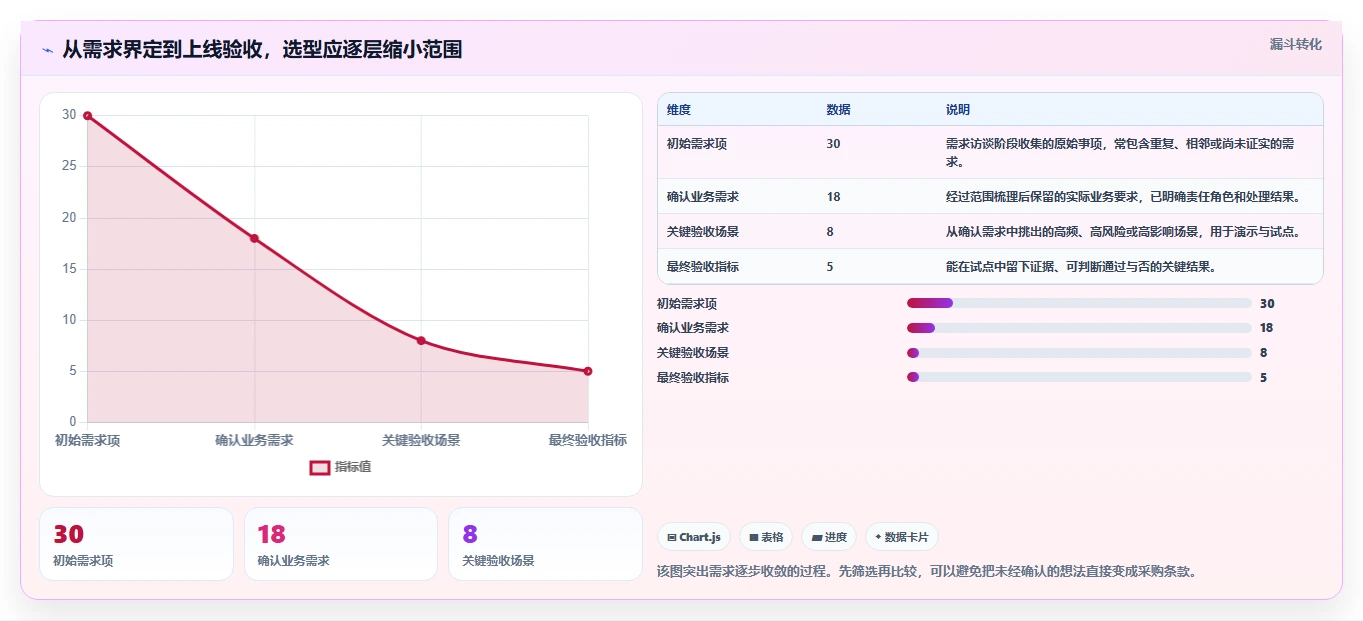Image resolution: width=1363 pixels, height=621 pixels.
Task: Click the chart data point at value 30
Action: pyautogui.click(x=87, y=116)
